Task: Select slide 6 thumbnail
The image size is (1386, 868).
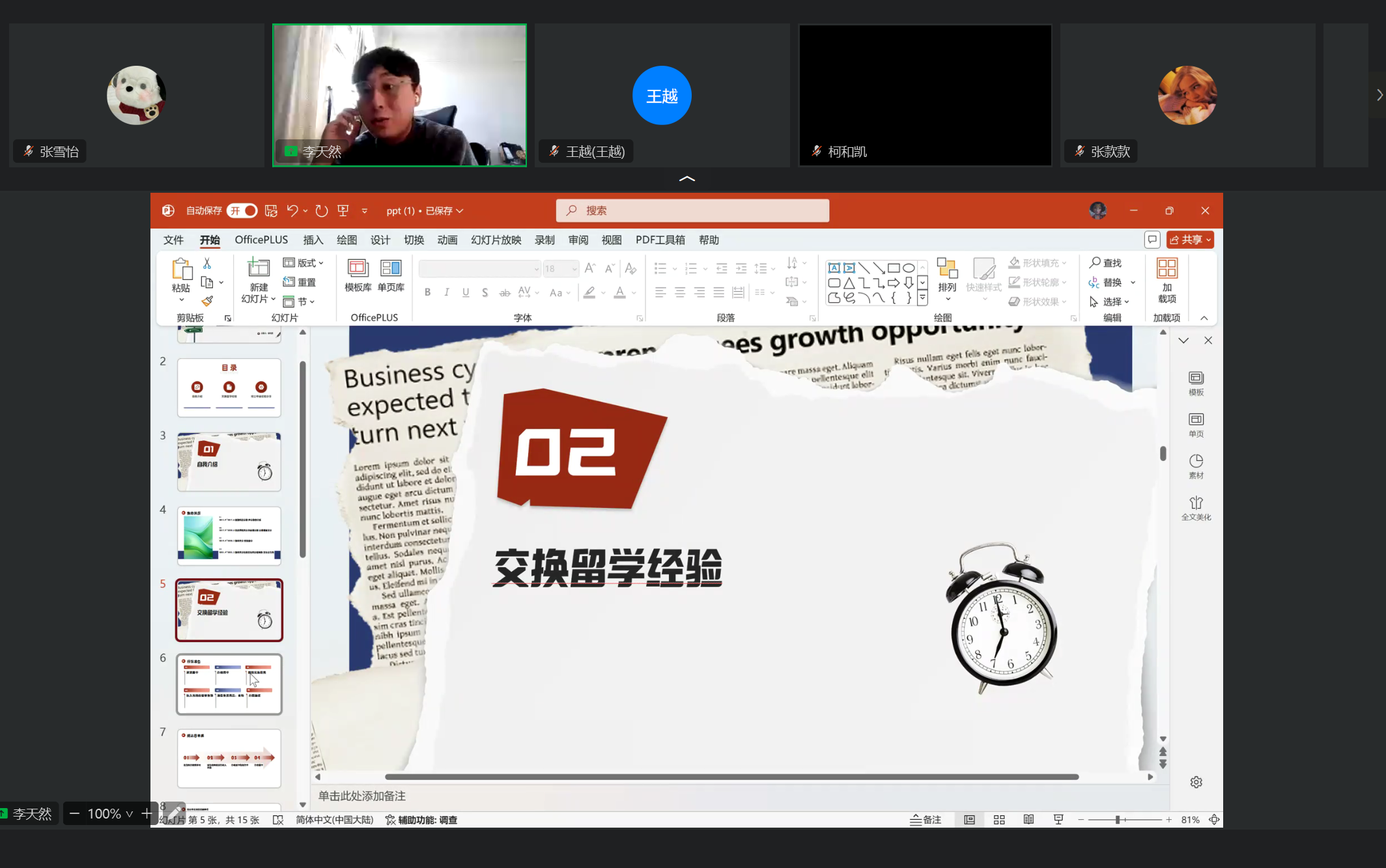Action: click(229, 684)
